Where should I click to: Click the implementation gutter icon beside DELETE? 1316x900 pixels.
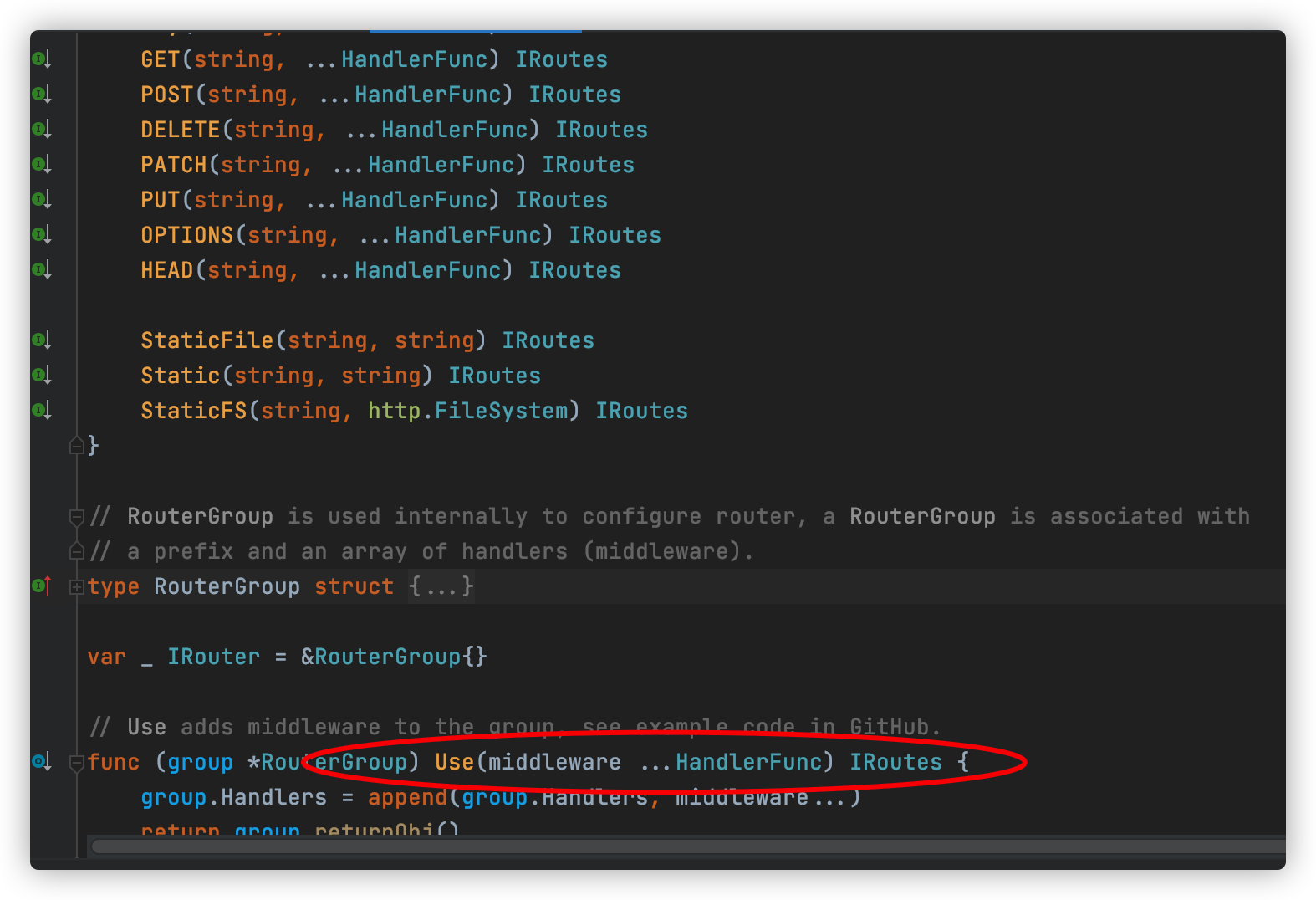click(42, 130)
